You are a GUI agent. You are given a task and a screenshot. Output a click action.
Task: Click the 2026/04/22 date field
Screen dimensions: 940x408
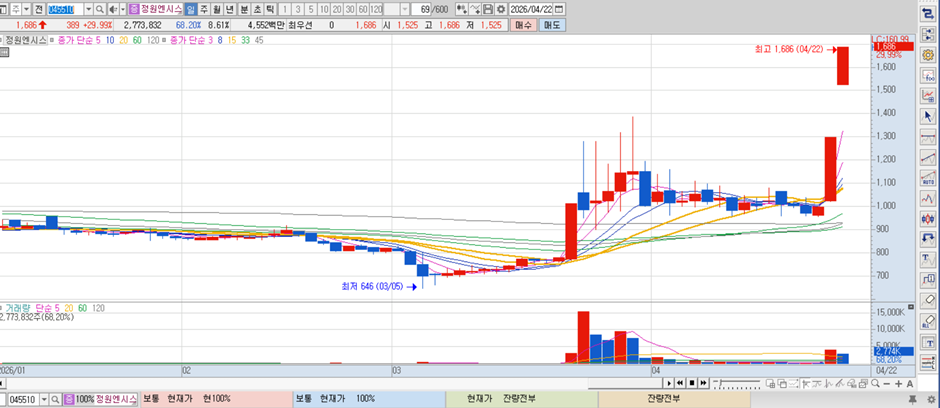coord(531,10)
